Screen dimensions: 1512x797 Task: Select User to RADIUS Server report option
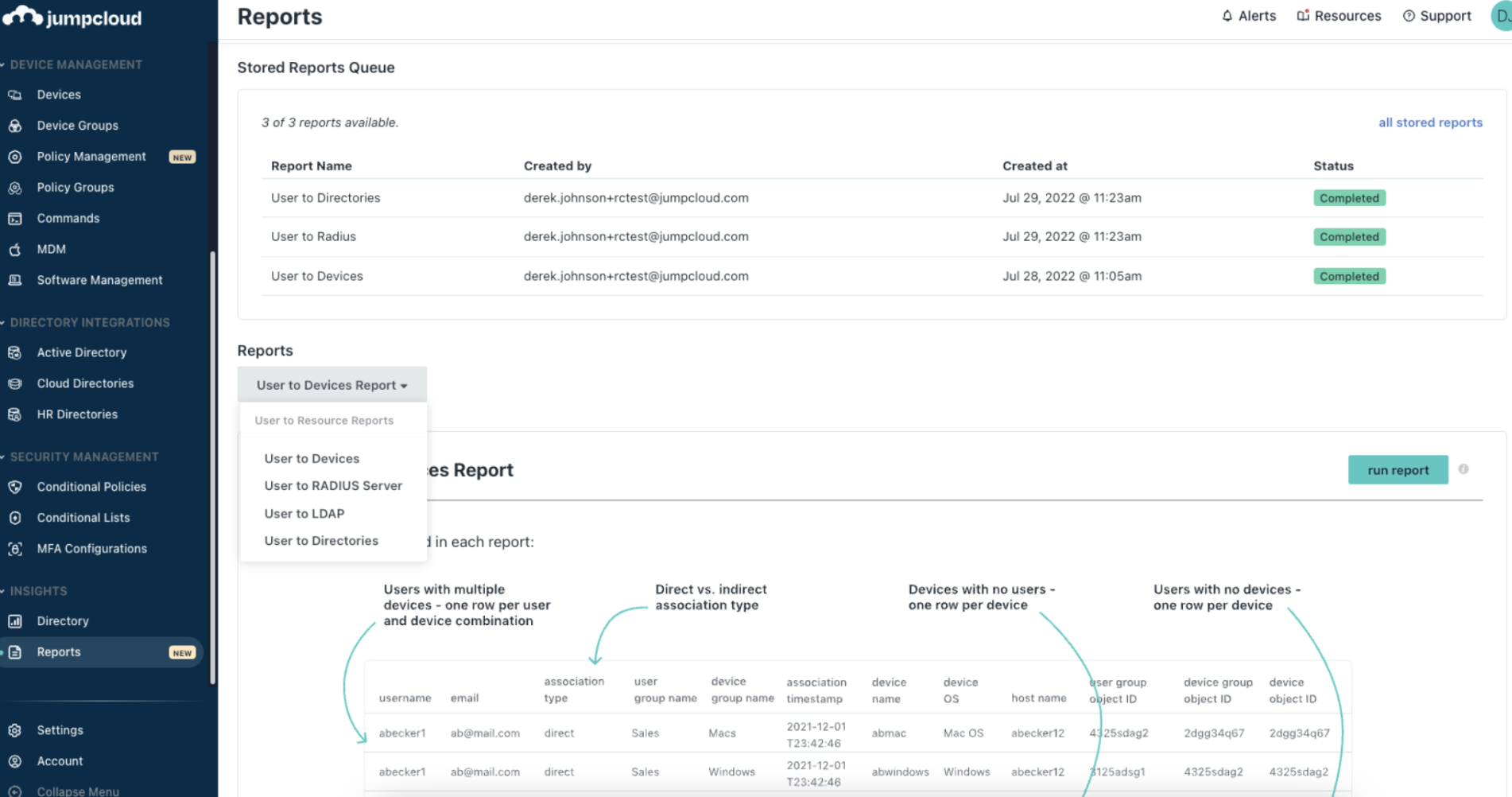click(x=333, y=485)
